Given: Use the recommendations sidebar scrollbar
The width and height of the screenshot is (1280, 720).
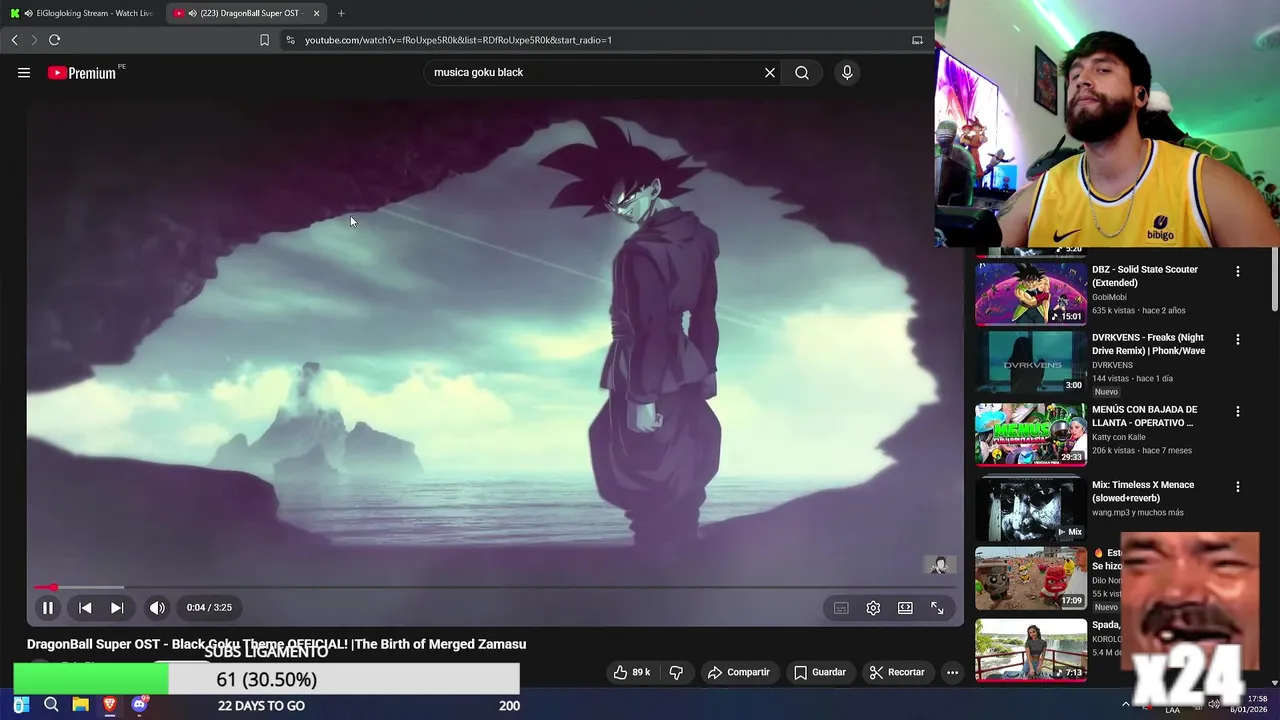Looking at the screenshot, I should [x=1275, y=280].
